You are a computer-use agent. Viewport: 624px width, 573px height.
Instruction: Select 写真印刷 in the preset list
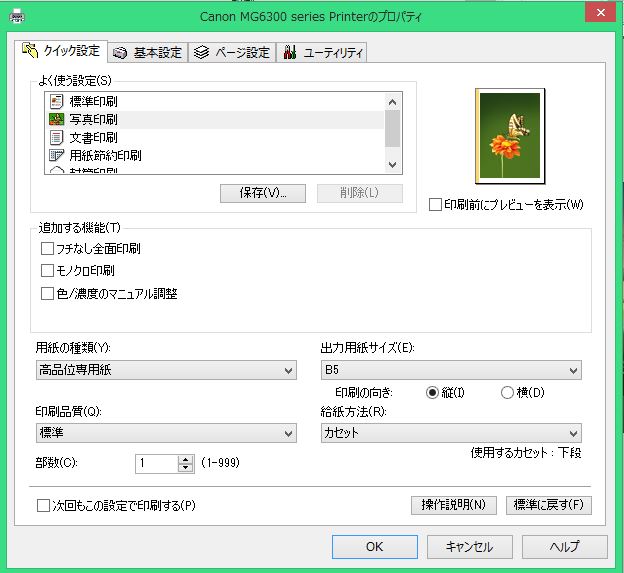215,120
